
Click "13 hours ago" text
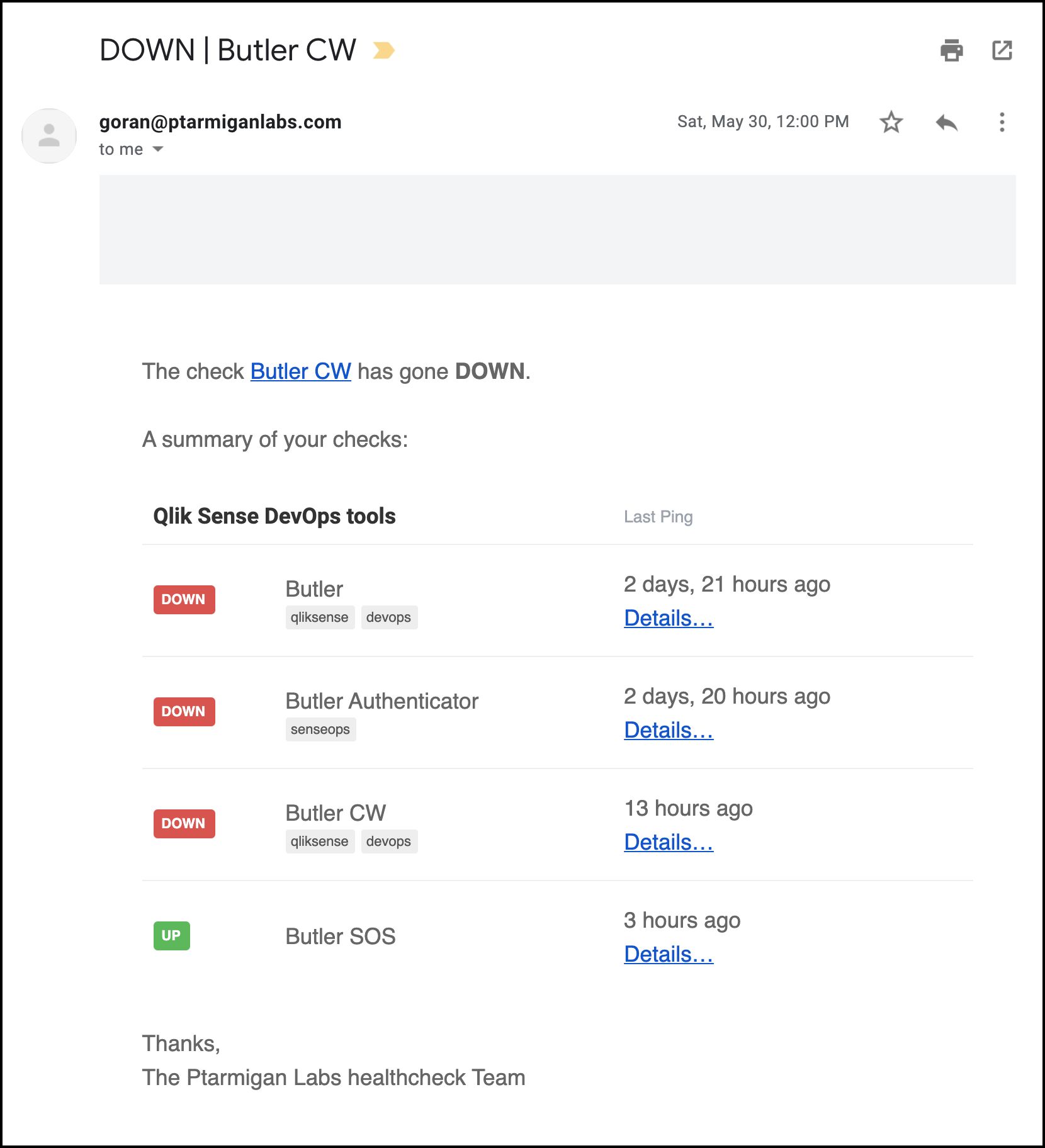(x=688, y=809)
